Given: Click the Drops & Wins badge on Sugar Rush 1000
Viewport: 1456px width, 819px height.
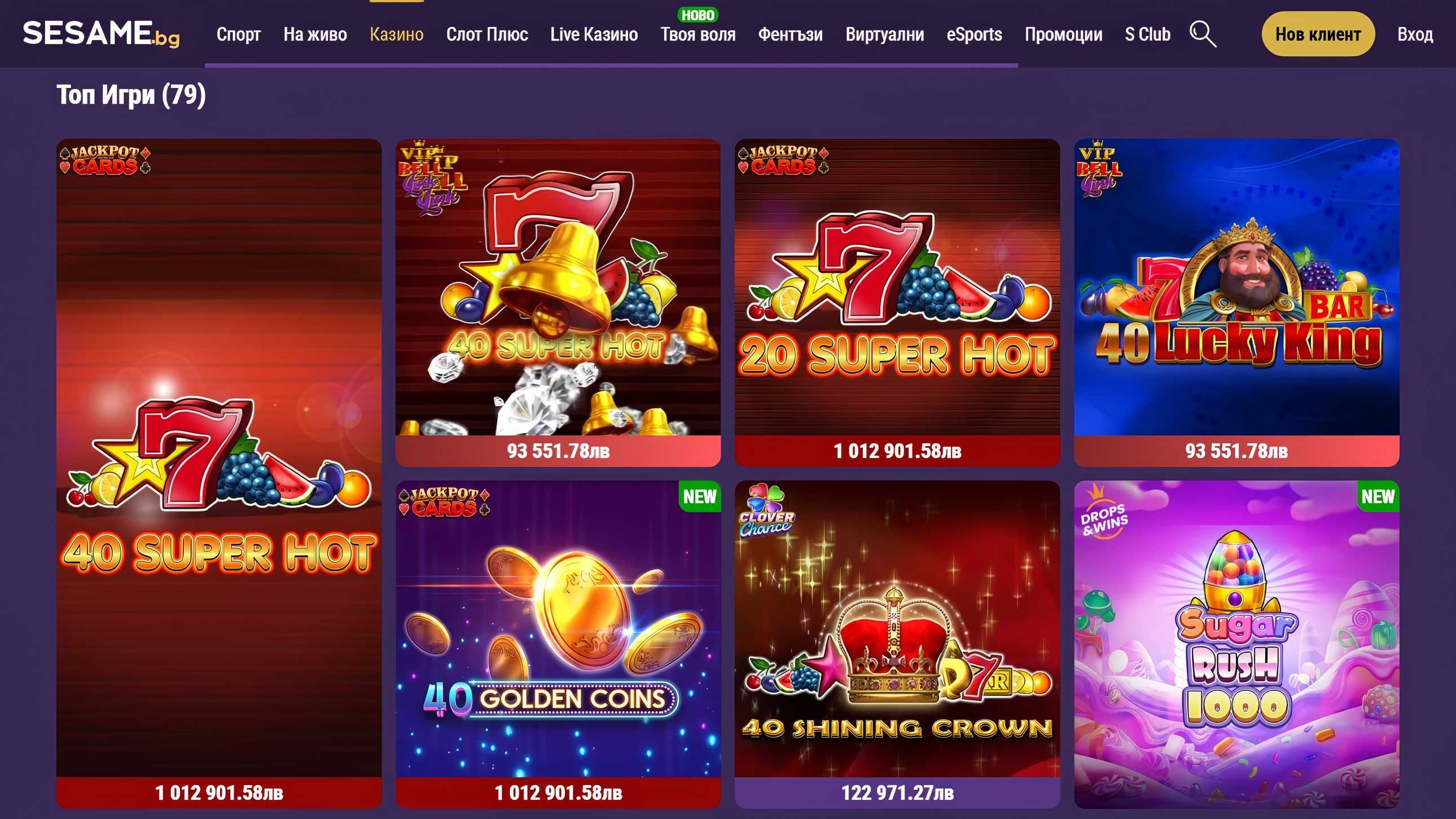Looking at the screenshot, I should (1103, 511).
